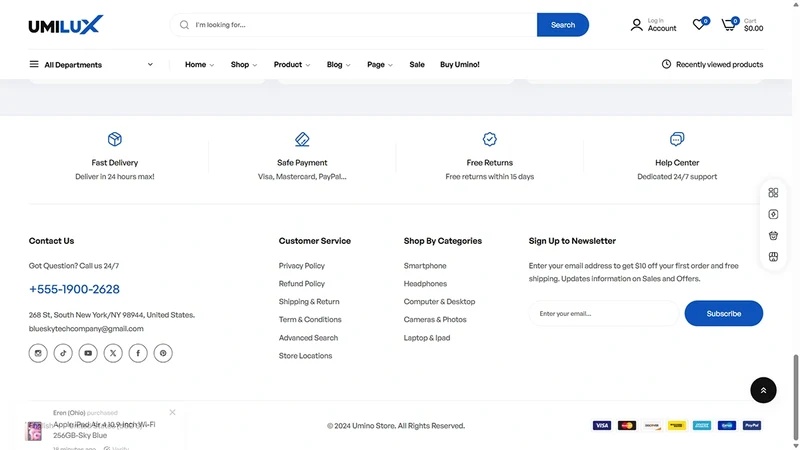The height and width of the screenshot is (450, 800).
Task: Open the Facebook social icon
Action: pyautogui.click(x=138, y=353)
